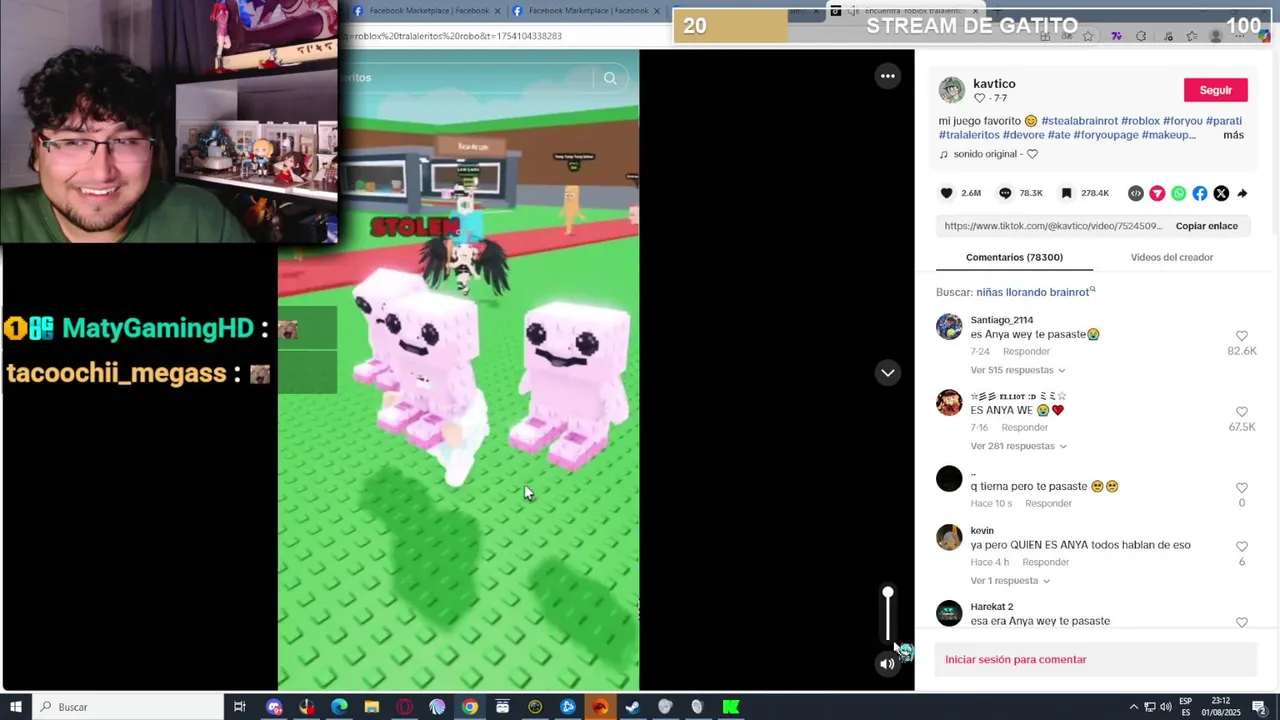The width and height of the screenshot is (1280, 720).
Task: Open Google Chrome from the taskbar
Action: pyautogui.click(x=470, y=707)
